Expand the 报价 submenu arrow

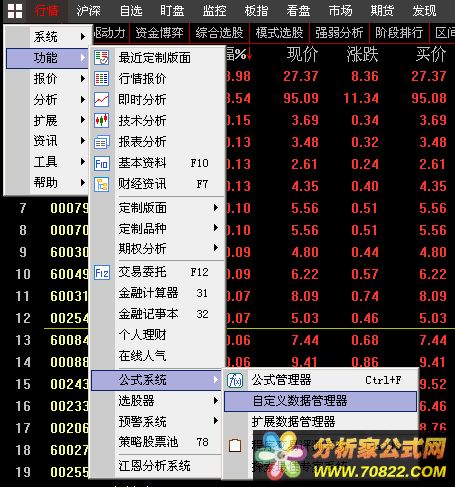(83, 79)
